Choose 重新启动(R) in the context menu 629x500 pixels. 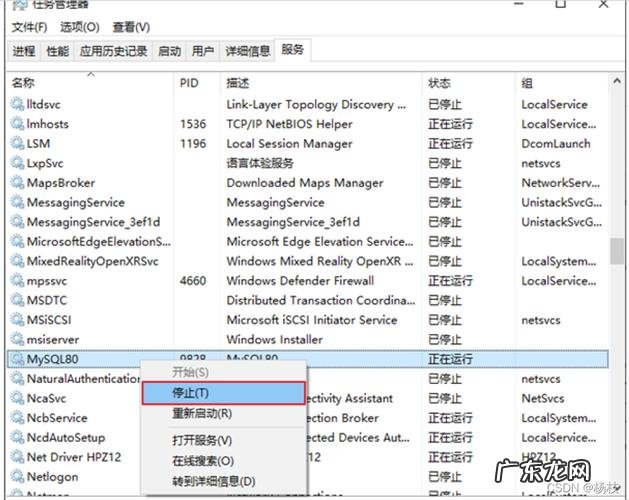click(x=202, y=413)
